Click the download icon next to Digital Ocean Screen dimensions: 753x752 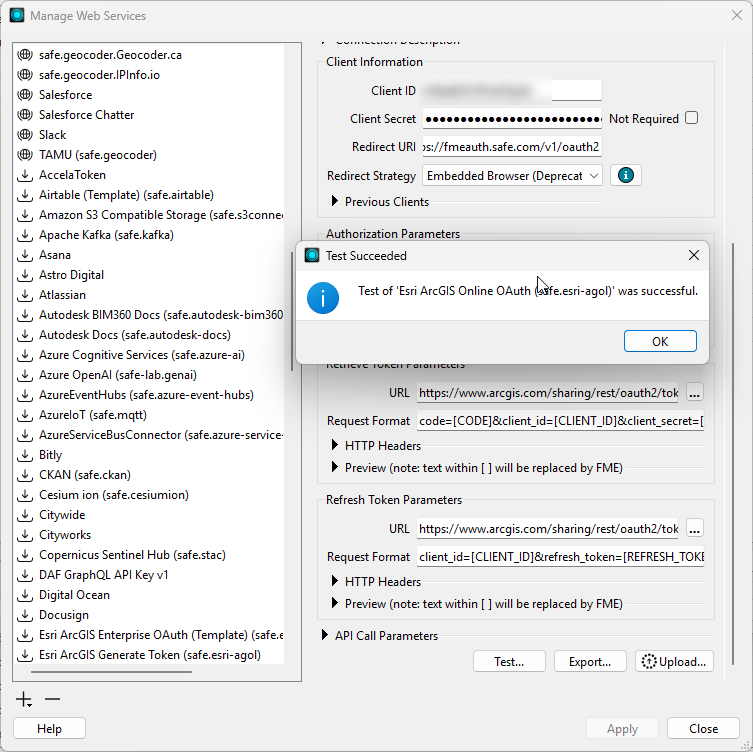tap(25, 595)
